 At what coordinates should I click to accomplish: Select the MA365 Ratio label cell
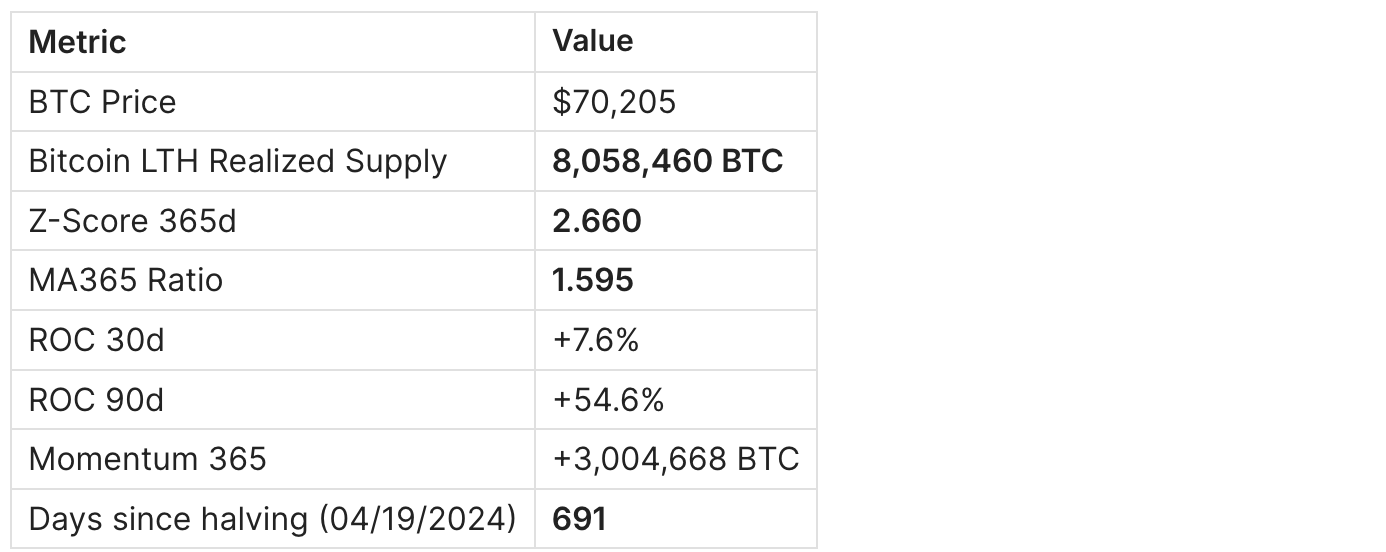pyautogui.click(x=126, y=280)
